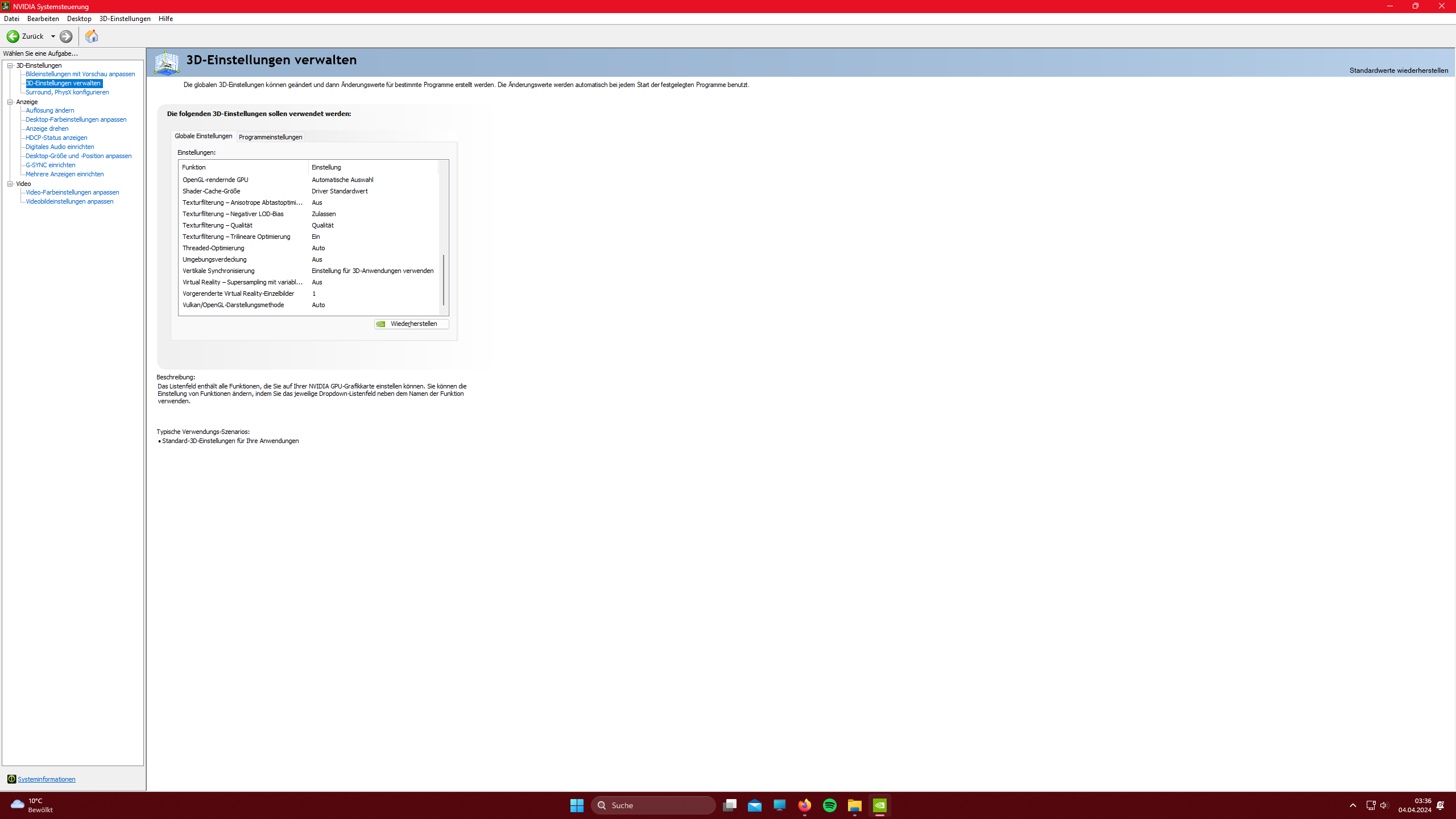Open G-SYNC einrichten in sidebar

(50, 165)
